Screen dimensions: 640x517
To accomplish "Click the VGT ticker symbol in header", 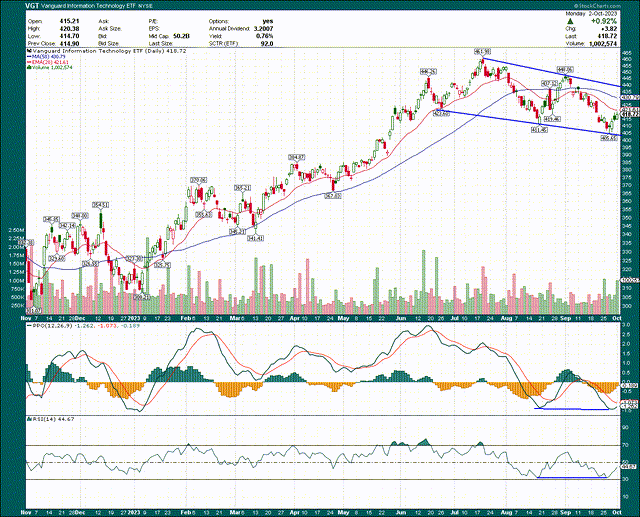I will coord(31,6).
